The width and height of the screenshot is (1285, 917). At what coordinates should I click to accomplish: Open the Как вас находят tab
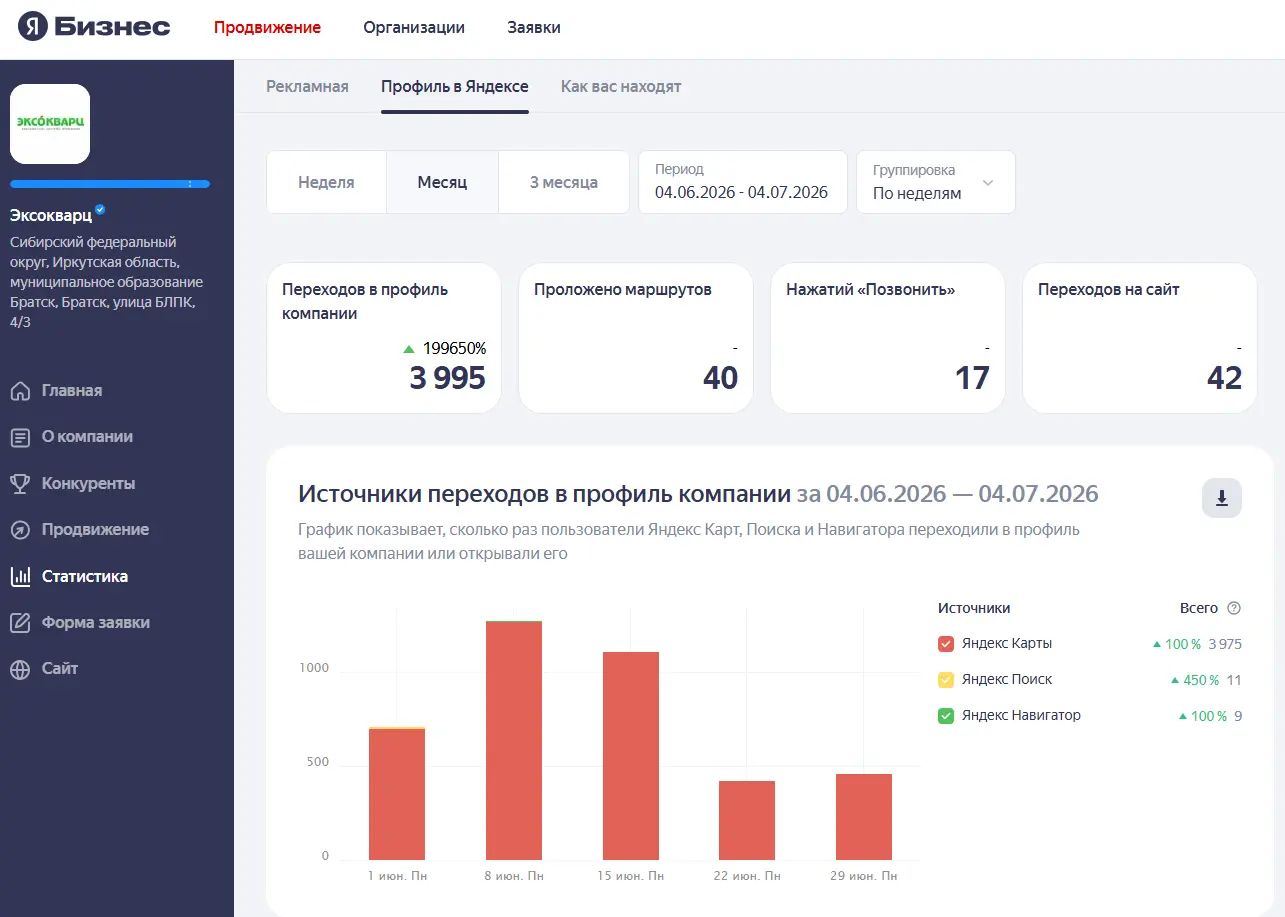[x=621, y=86]
